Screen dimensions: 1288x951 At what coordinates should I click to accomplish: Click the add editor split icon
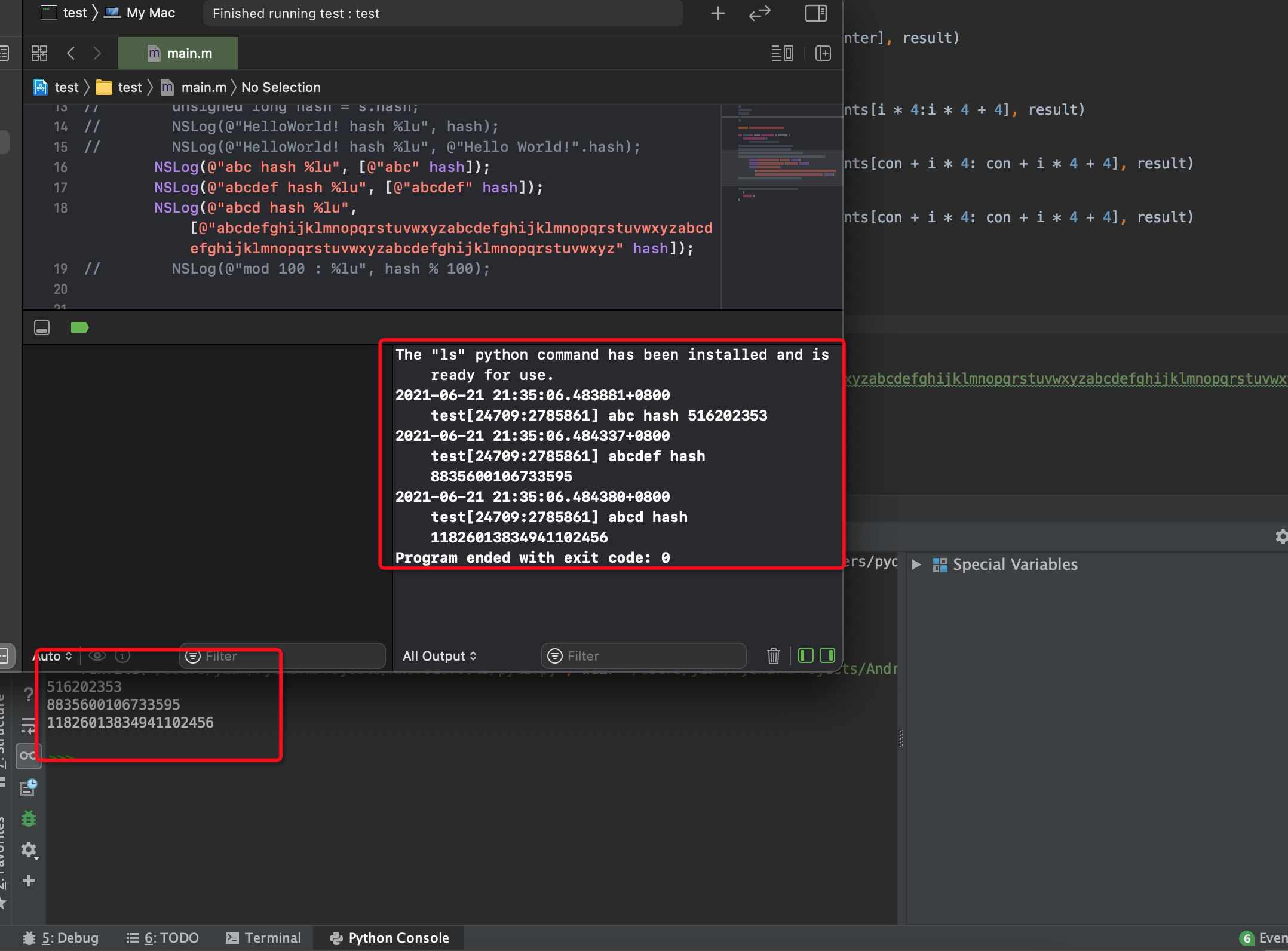823,53
